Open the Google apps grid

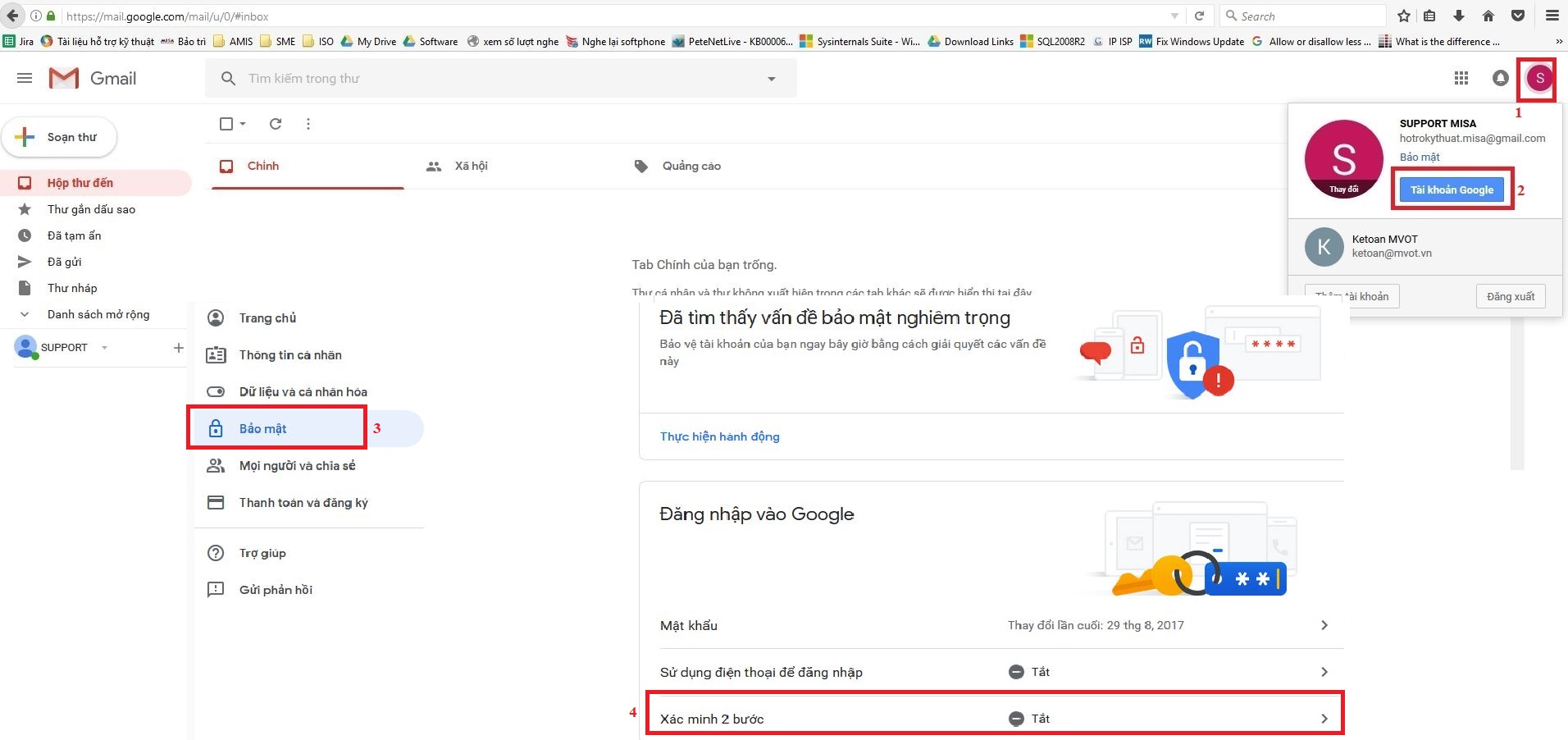pos(1461,78)
